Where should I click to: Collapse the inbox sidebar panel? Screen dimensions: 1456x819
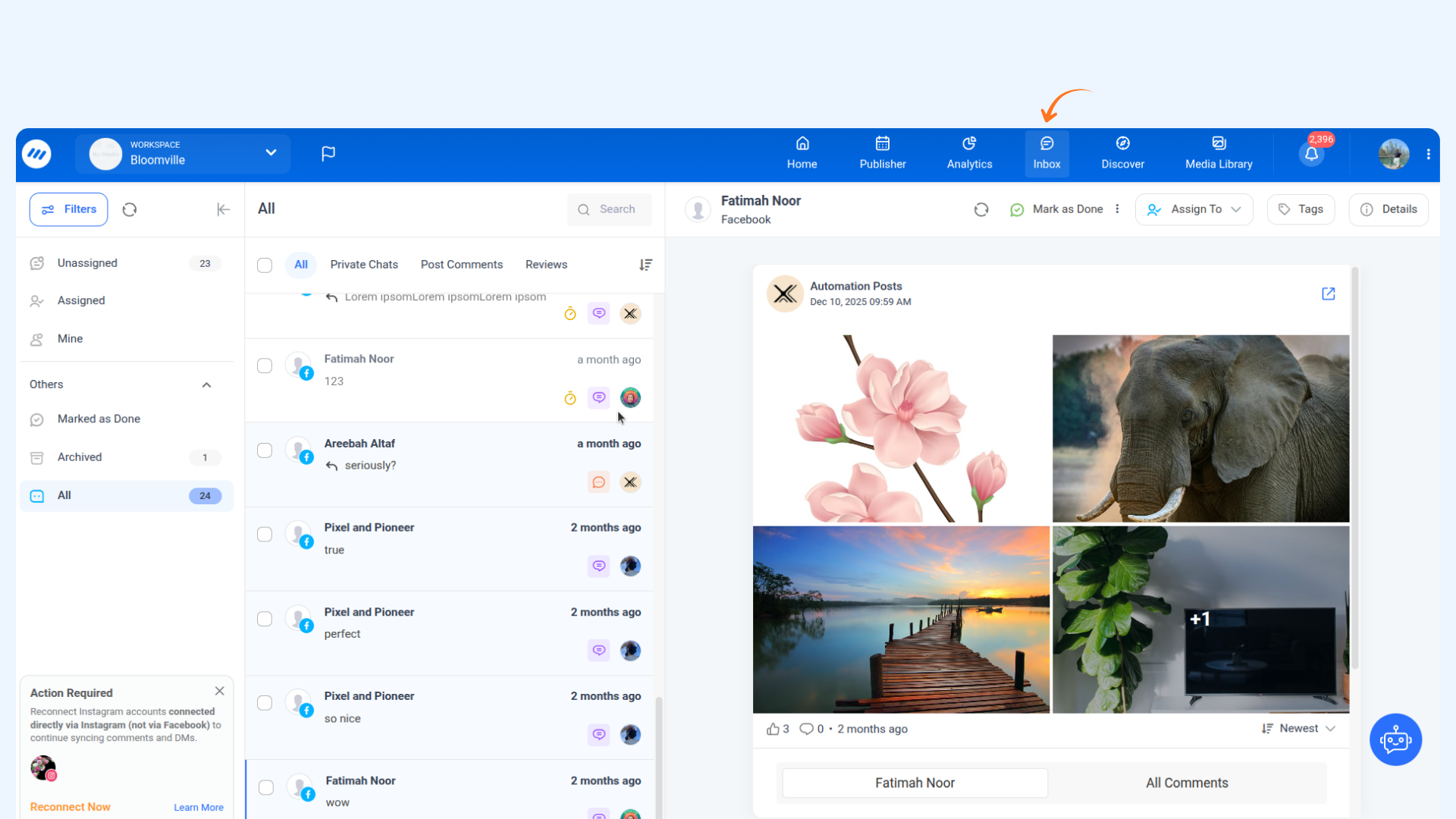click(223, 209)
